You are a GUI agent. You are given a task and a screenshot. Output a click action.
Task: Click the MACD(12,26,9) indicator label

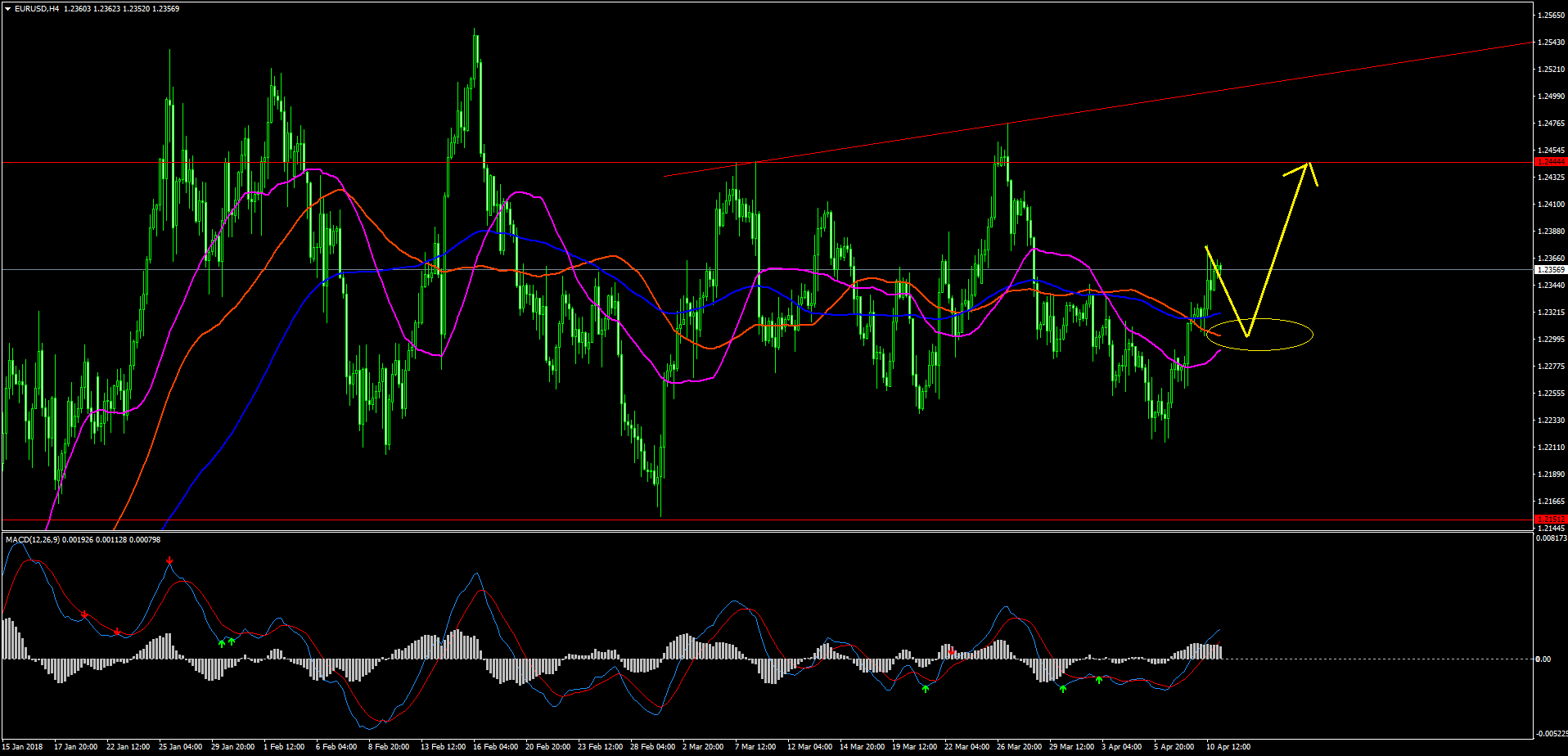click(33, 539)
